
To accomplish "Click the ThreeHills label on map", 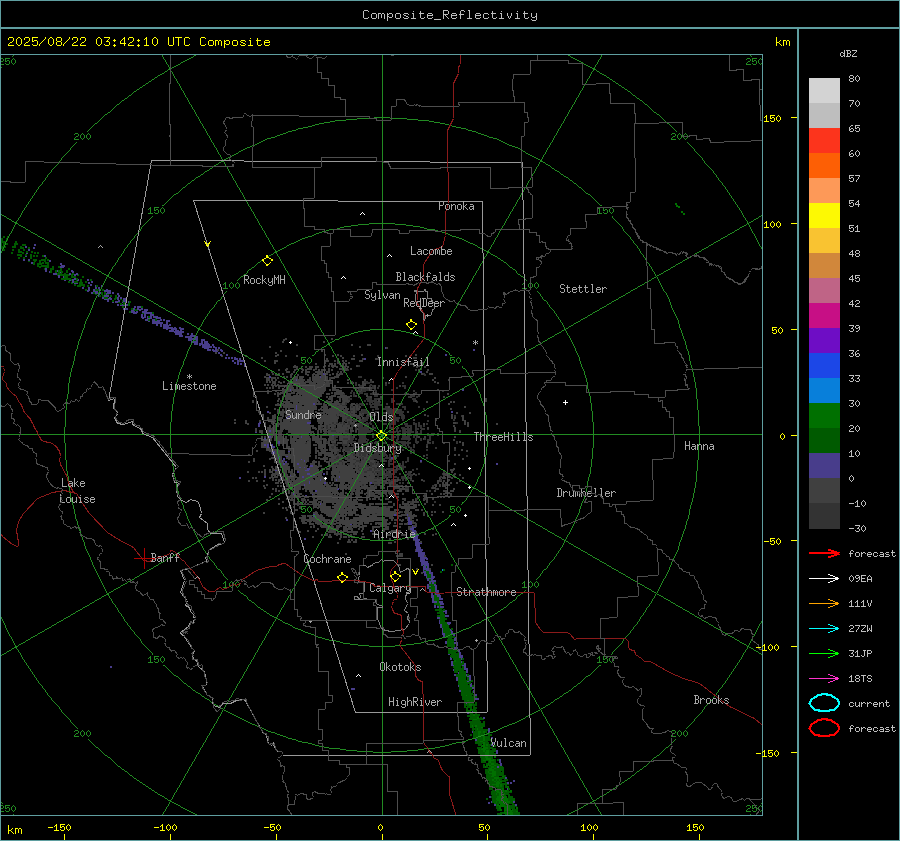I will point(503,437).
